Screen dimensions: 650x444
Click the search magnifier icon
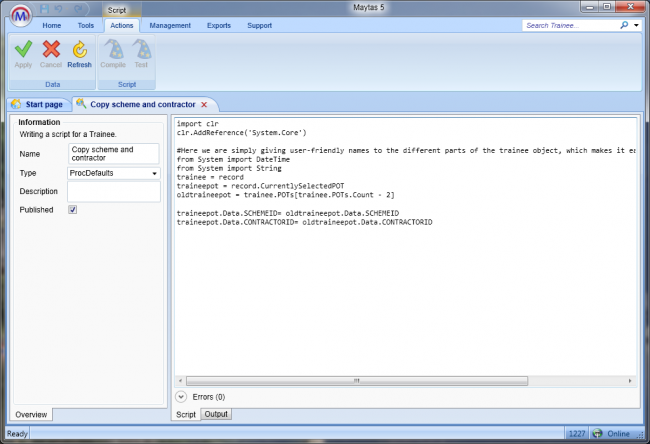click(624, 25)
